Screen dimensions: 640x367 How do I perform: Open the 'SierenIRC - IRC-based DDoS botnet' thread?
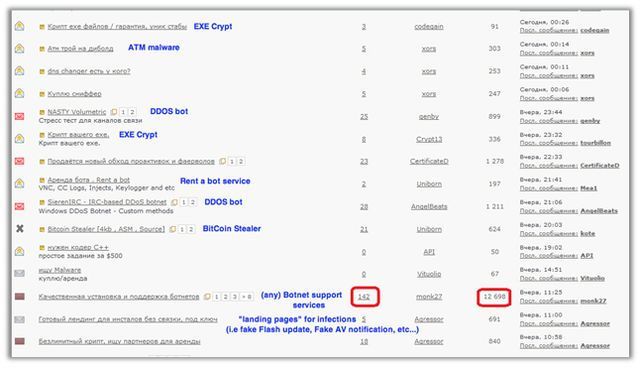[x=107, y=202]
